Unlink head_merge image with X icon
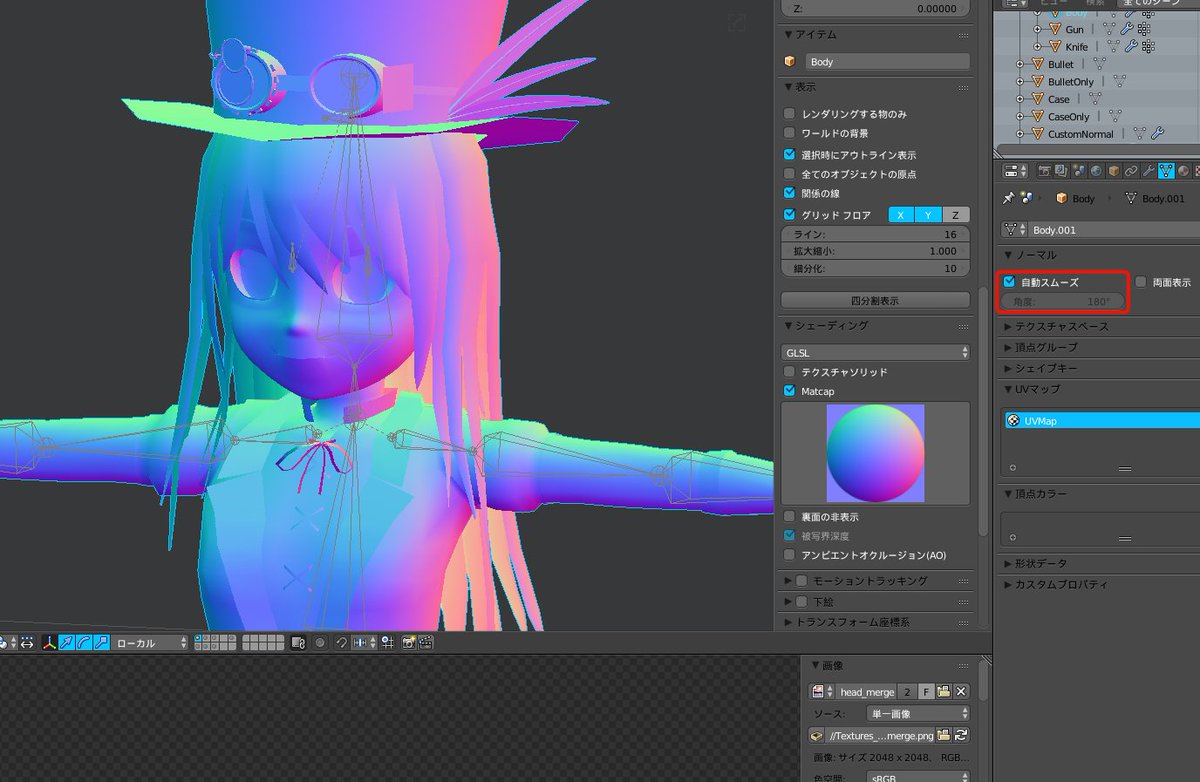Screen dimensions: 1200x782 pos(961,691)
